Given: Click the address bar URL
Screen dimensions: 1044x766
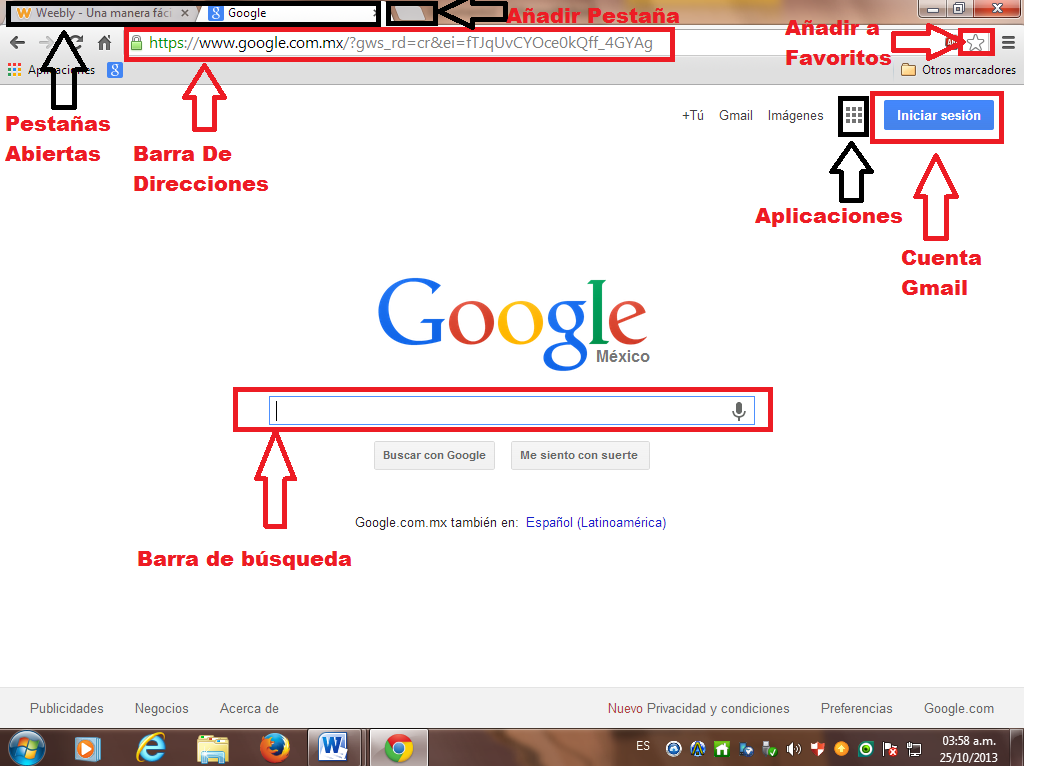Looking at the screenshot, I should click(x=400, y=43).
